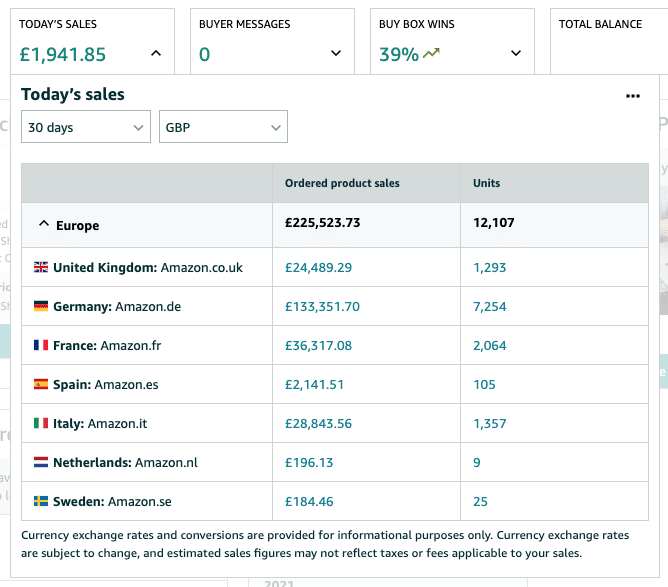Click the Today's Sales amount £1,941.85

63,55
